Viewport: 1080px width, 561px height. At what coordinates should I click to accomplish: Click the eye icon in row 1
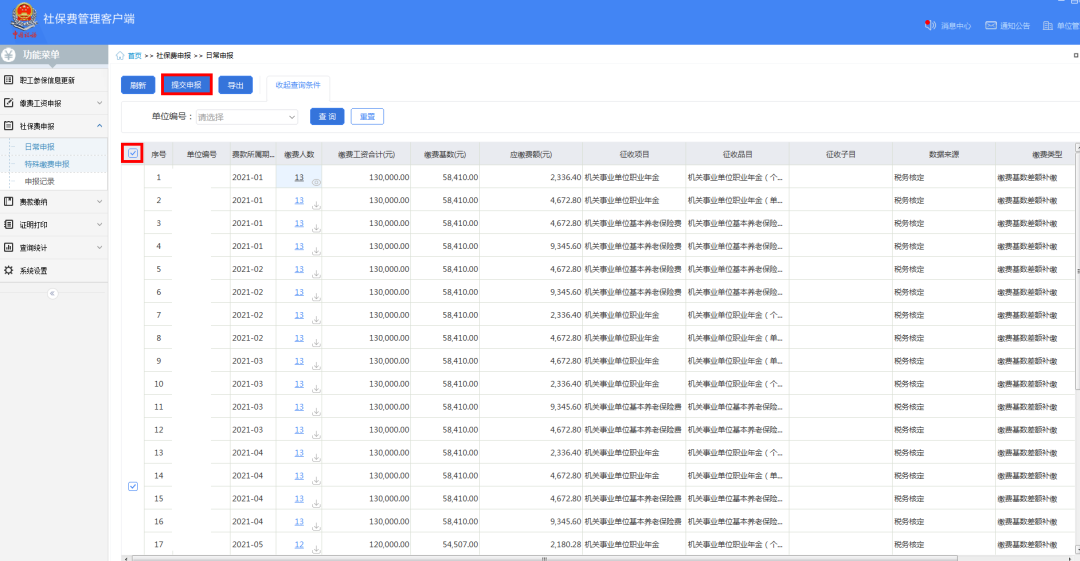[x=316, y=183]
